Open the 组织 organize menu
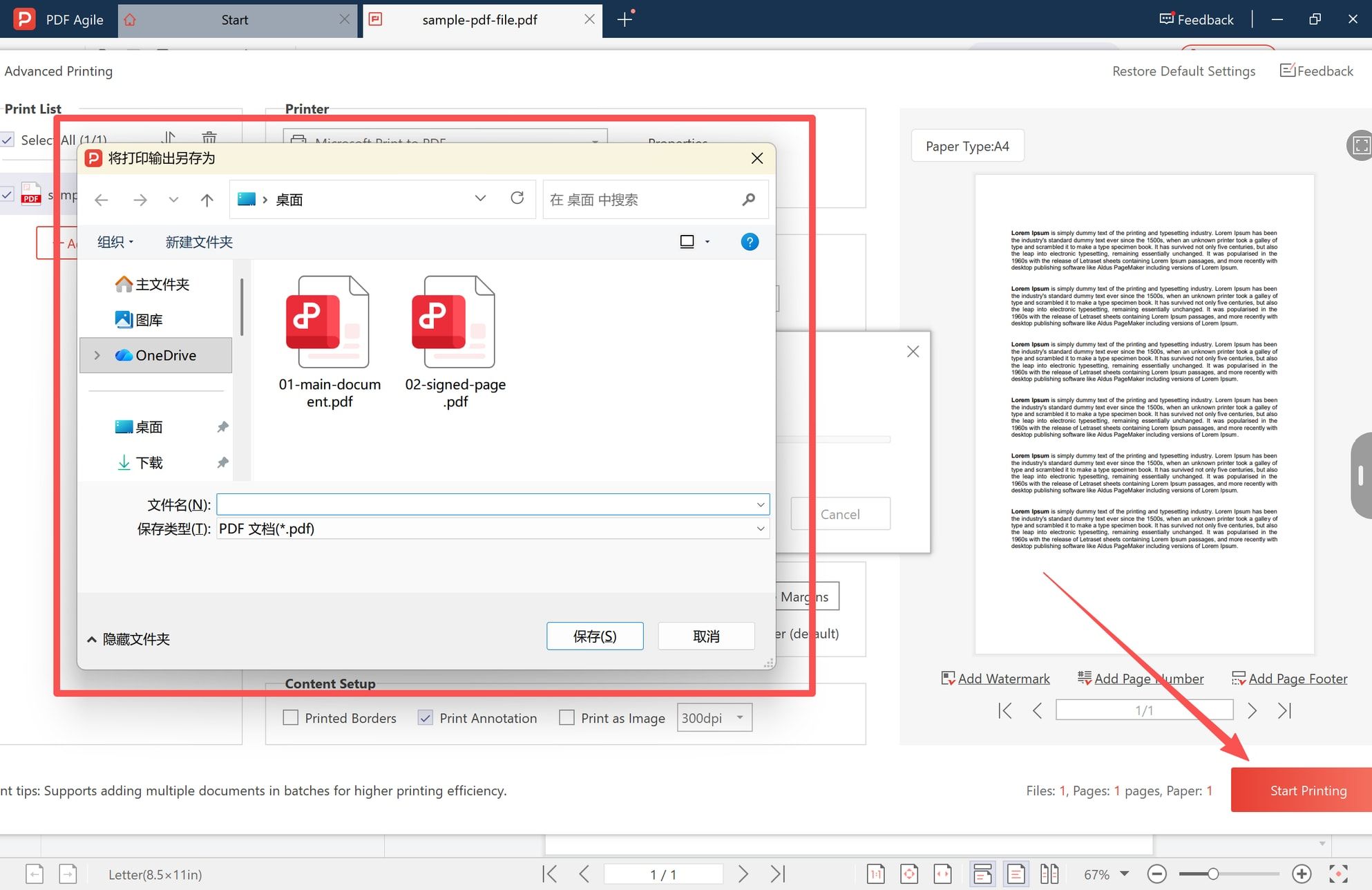 (x=115, y=242)
